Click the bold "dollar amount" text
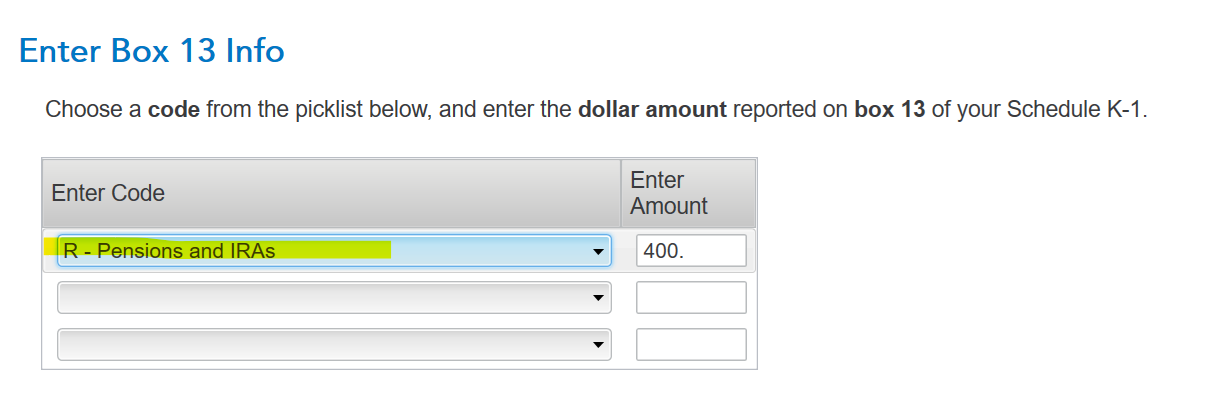Image resolution: width=1222 pixels, height=418 pixels. (652, 110)
